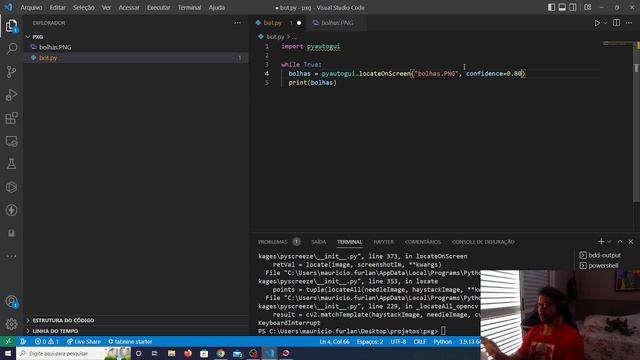Open the Jupyter panel tab

[384, 242]
